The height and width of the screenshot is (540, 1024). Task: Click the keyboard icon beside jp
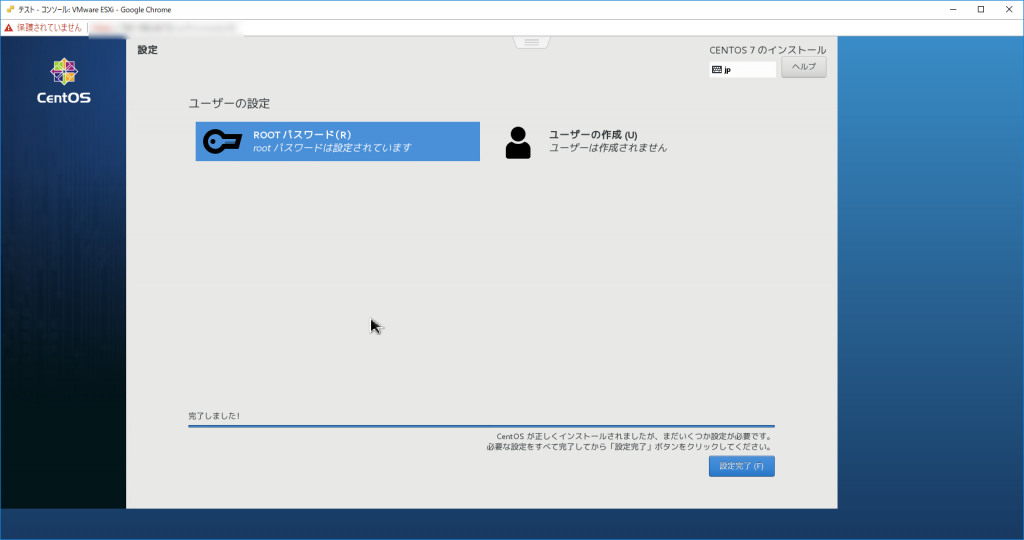tap(716, 69)
